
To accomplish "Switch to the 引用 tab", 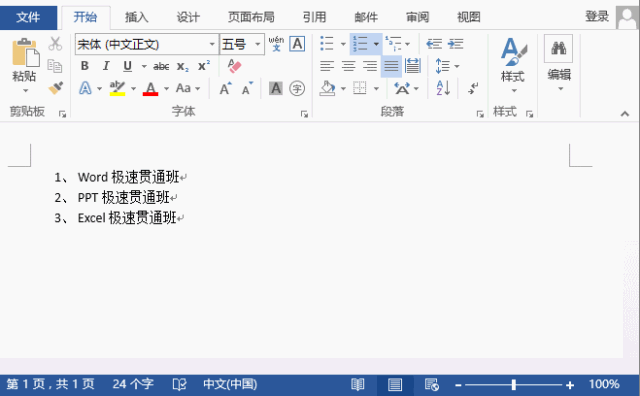I will 314,17.
